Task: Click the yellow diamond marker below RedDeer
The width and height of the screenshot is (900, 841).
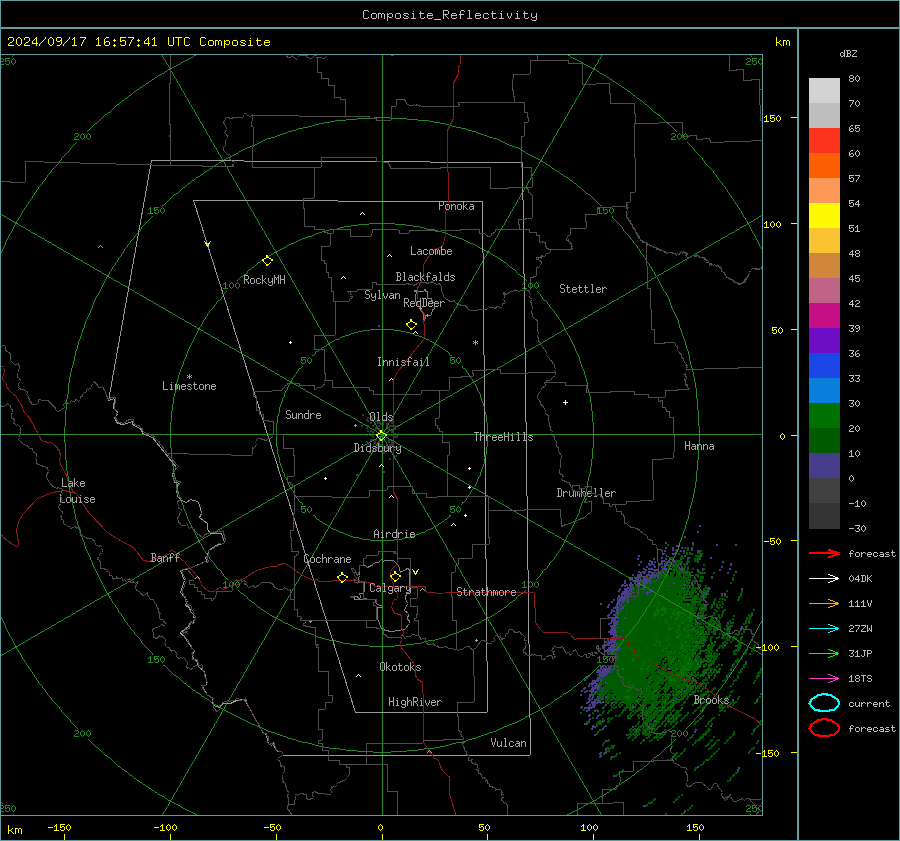Action: 411,325
